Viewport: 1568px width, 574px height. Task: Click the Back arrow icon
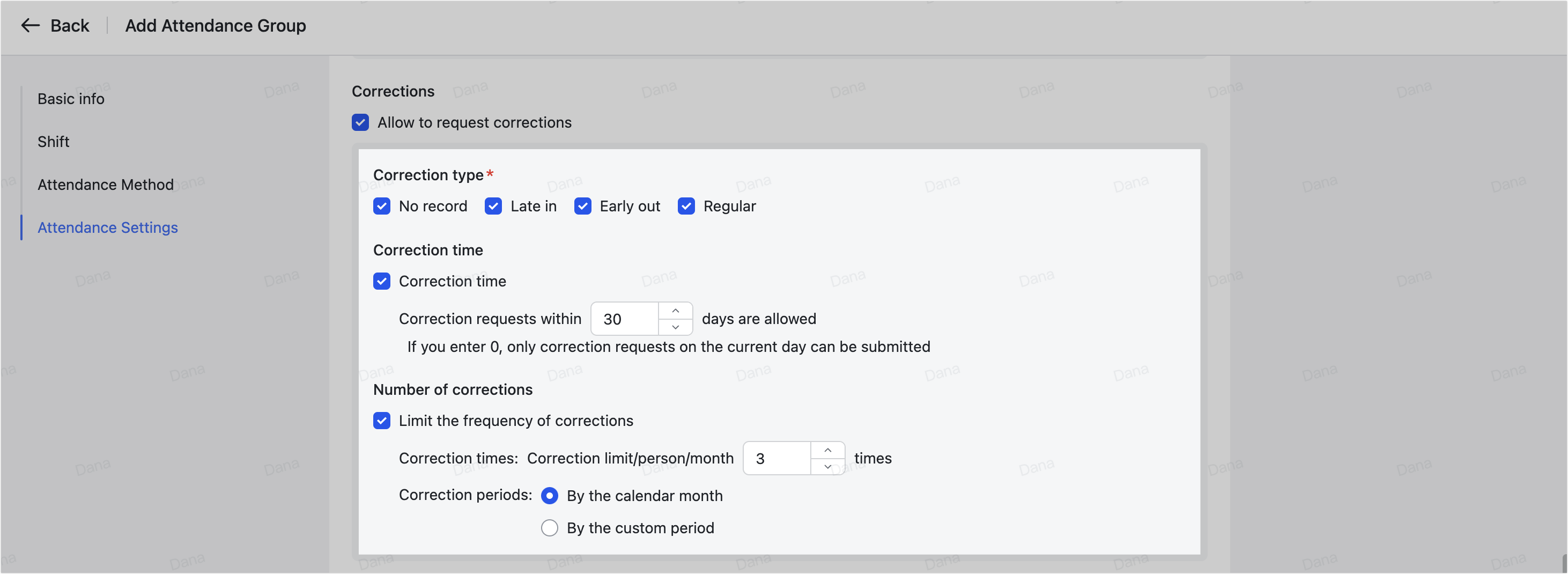[30, 25]
